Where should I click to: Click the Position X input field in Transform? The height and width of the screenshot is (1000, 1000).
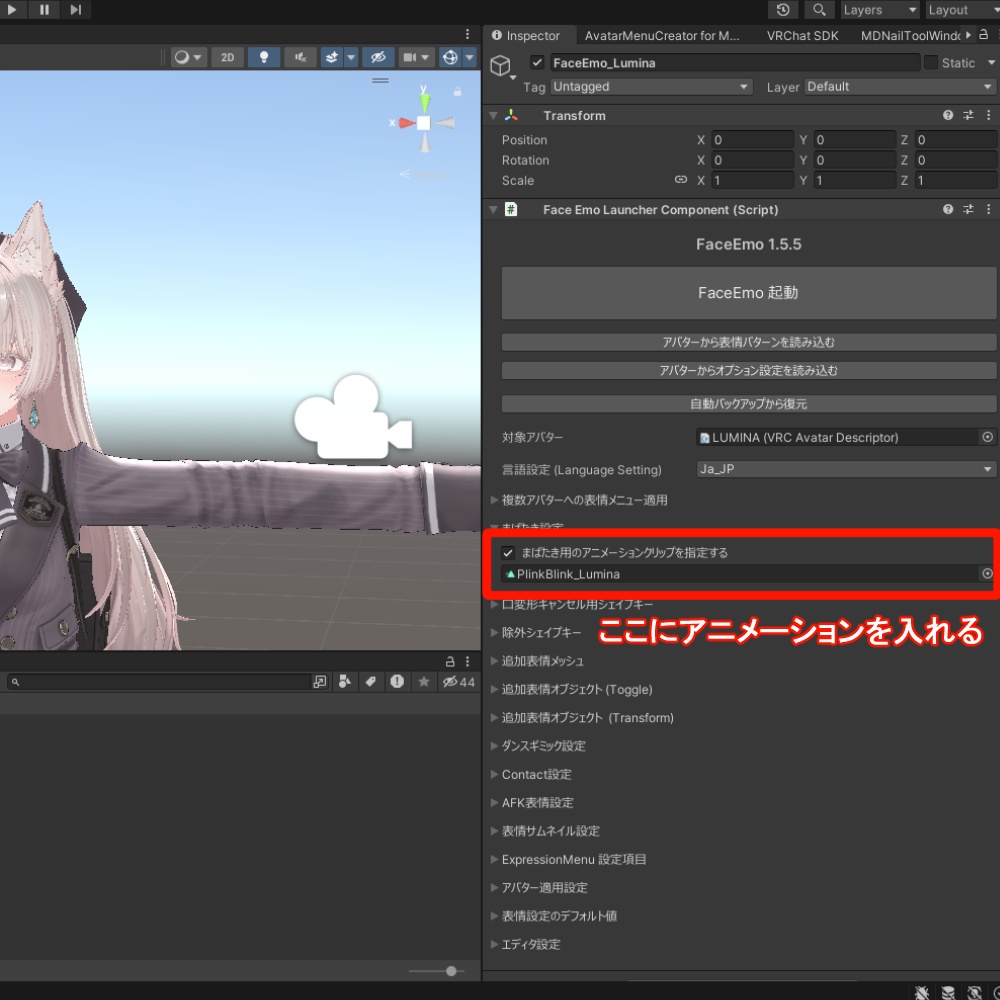point(750,139)
